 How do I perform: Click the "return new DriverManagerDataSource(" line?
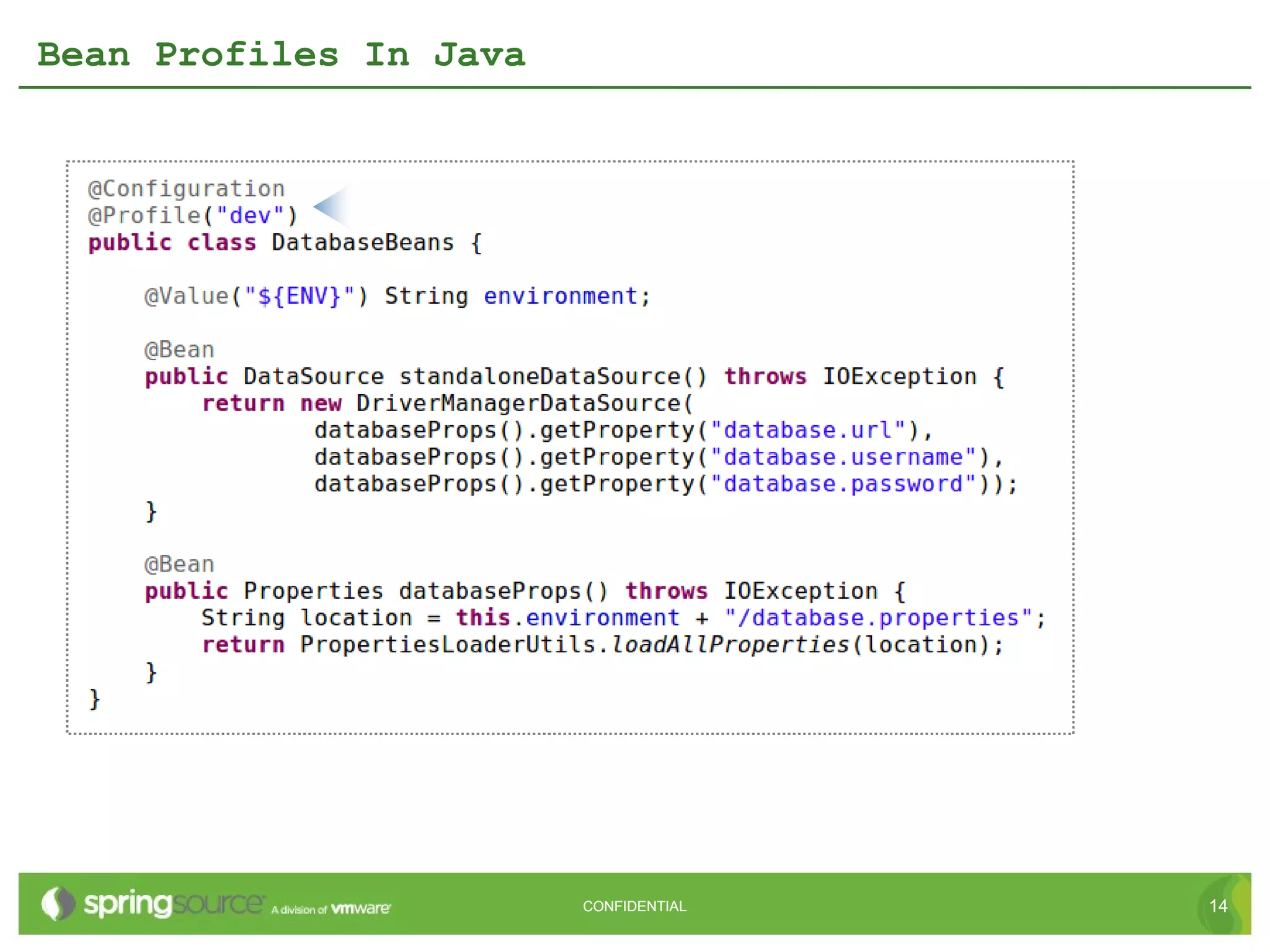coord(448,403)
